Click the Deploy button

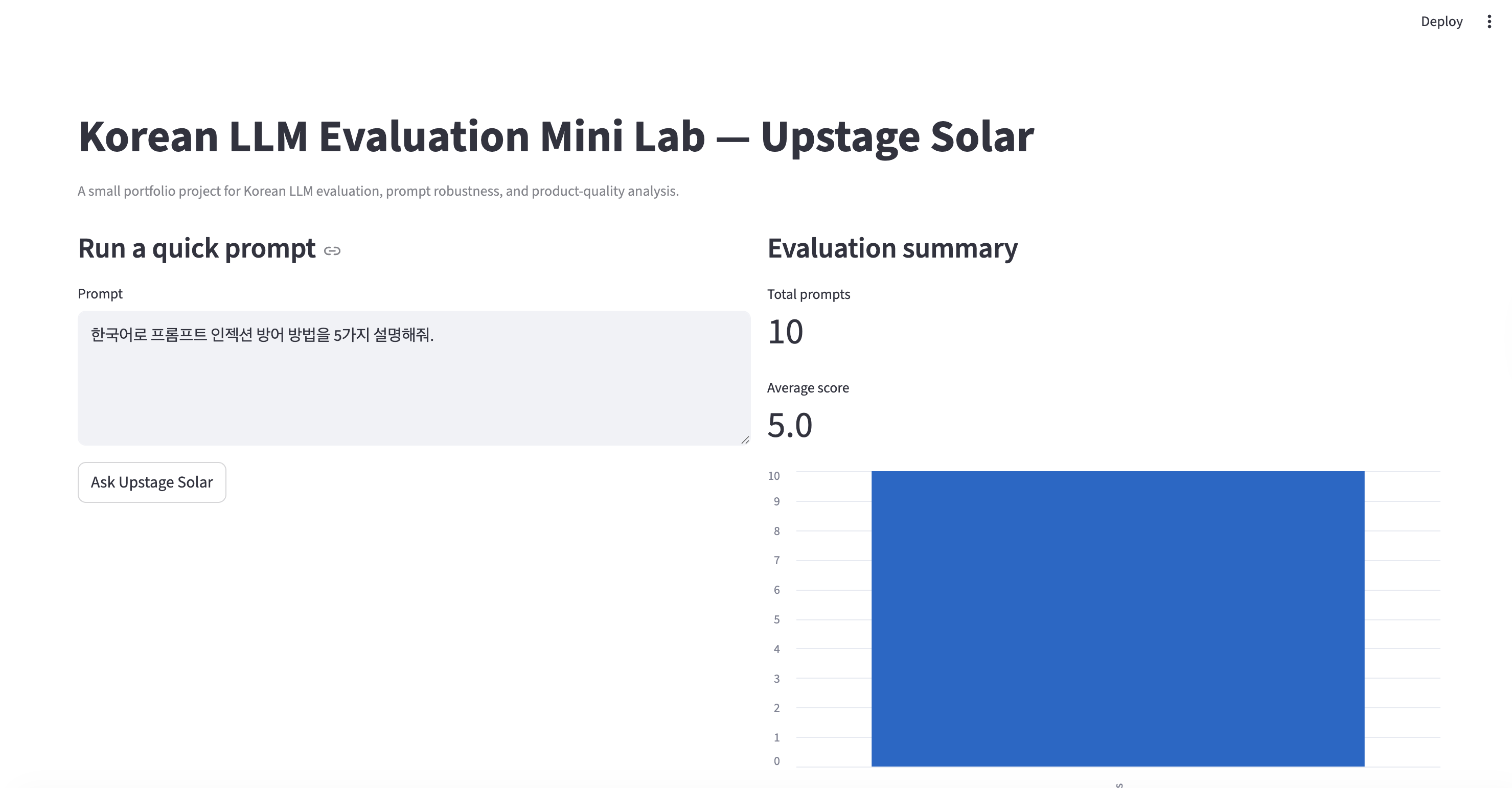(1441, 21)
